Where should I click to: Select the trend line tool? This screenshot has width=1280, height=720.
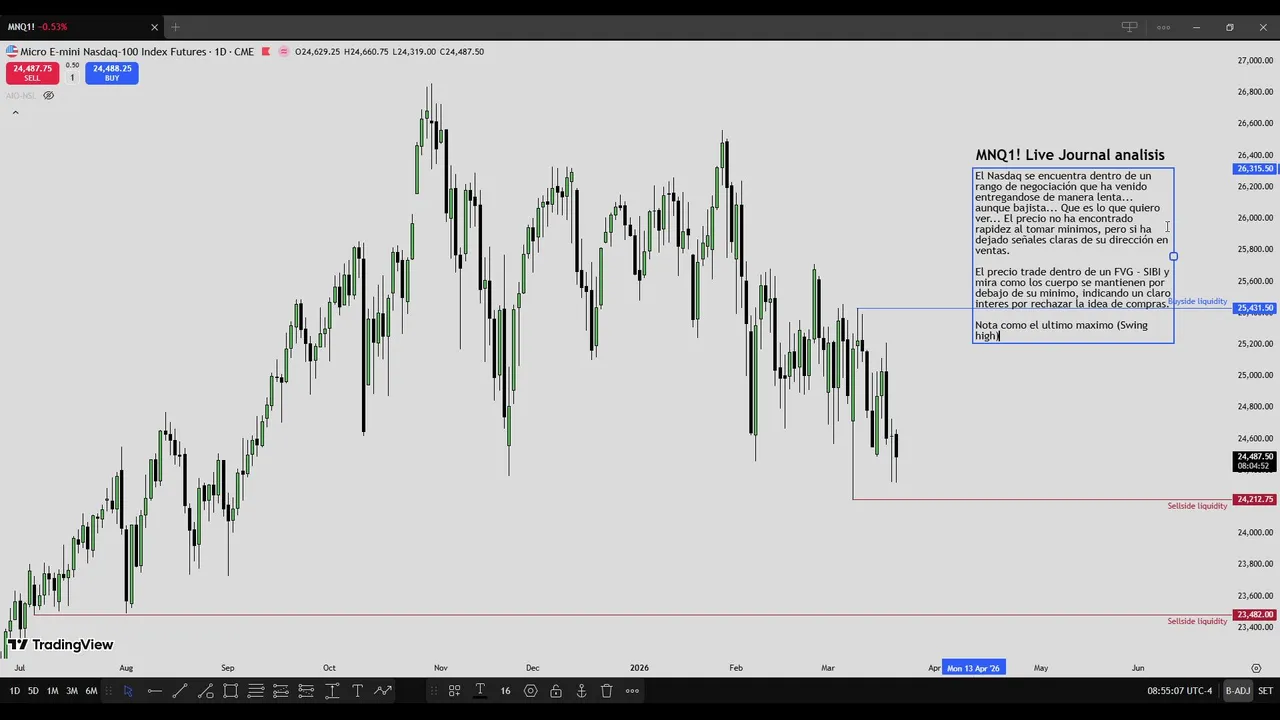(180, 691)
